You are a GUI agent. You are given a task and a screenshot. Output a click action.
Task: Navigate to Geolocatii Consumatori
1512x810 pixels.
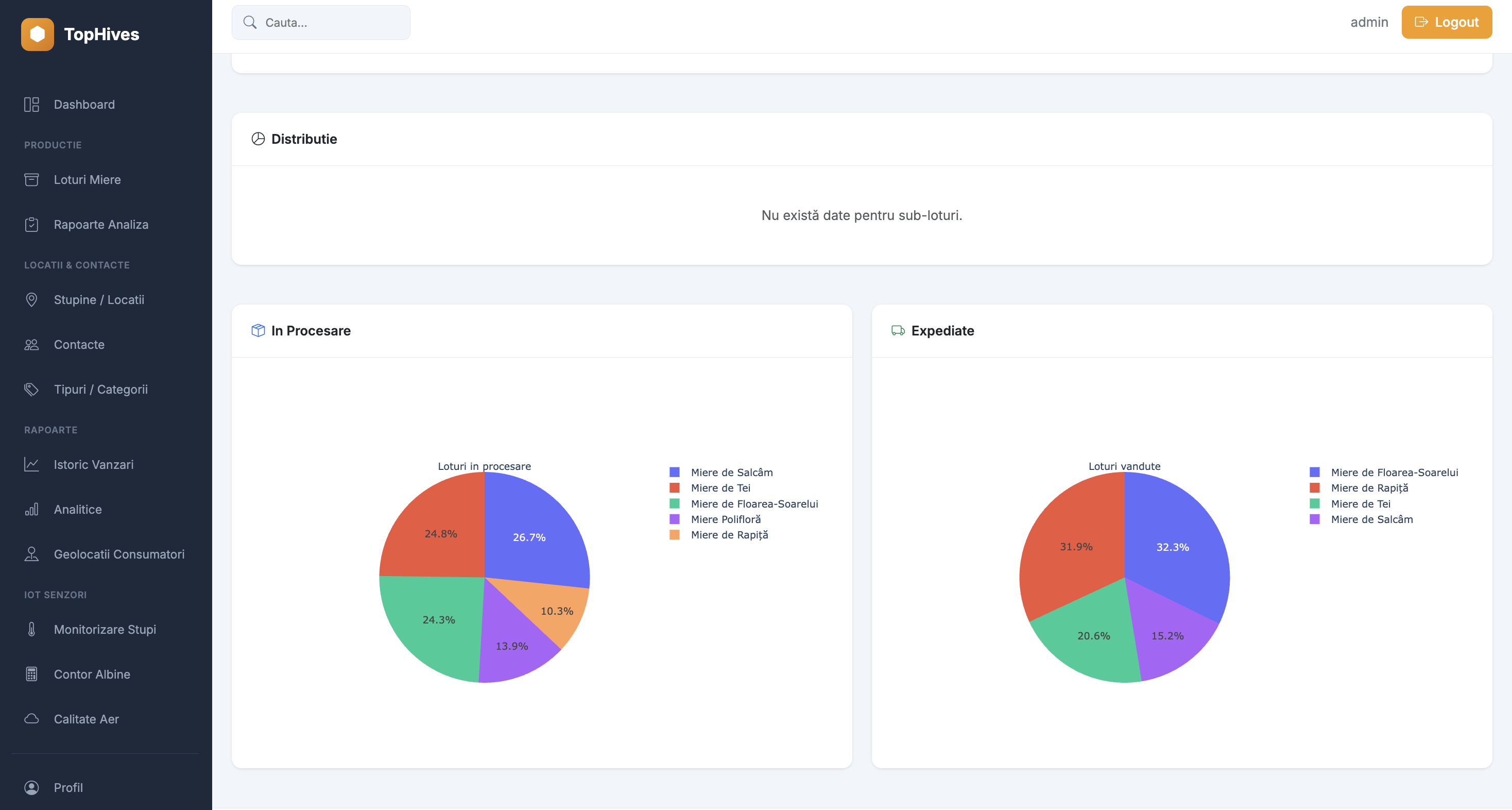point(118,554)
